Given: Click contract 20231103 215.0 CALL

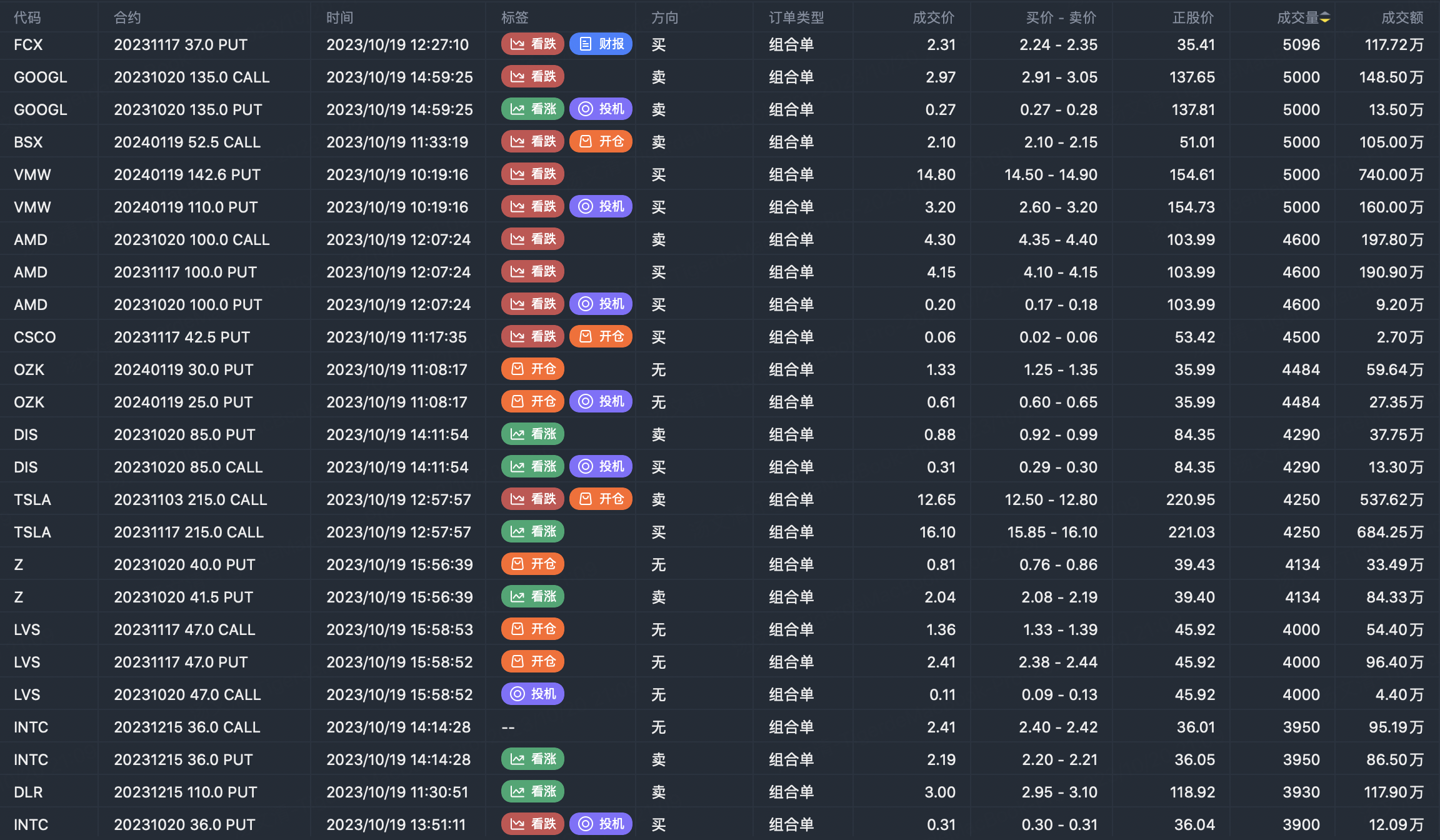Looking at the screenshot, I should click(191, 500).
